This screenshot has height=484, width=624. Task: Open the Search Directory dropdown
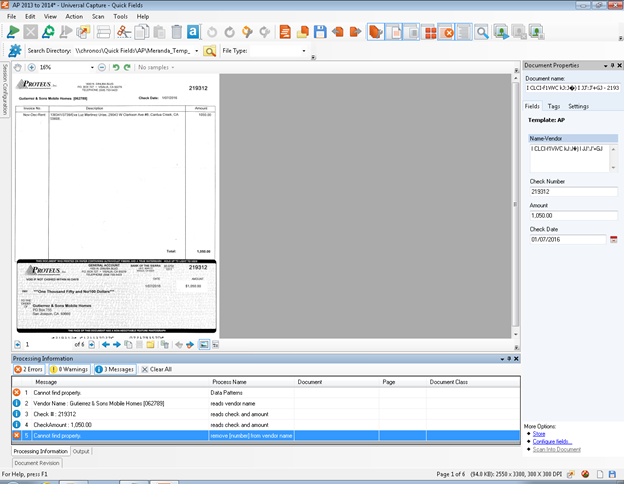pyautogui.click(x=197, y=51)
